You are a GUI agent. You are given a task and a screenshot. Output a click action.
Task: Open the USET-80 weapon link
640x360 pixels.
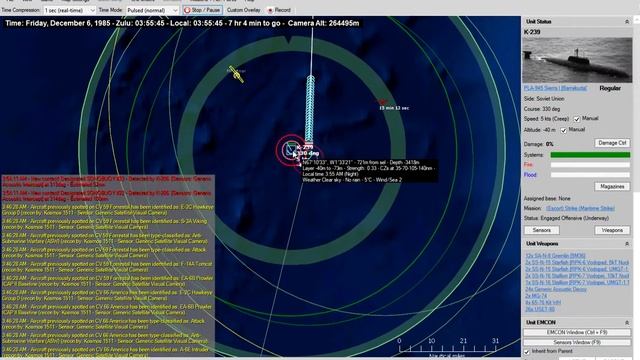pyautogui.click(x=540, y=309)
